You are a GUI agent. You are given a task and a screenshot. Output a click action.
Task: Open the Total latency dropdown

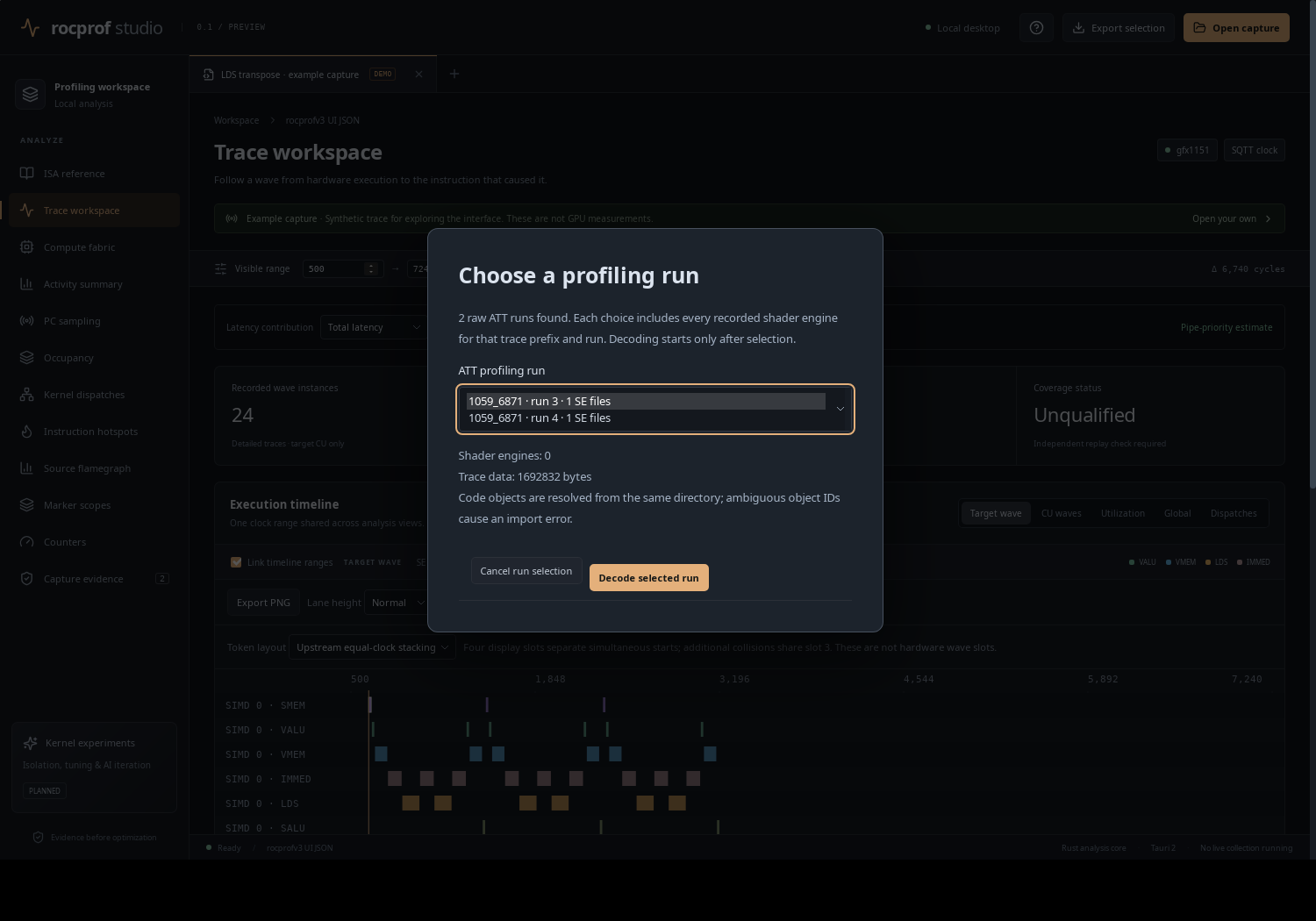point(374,327)
